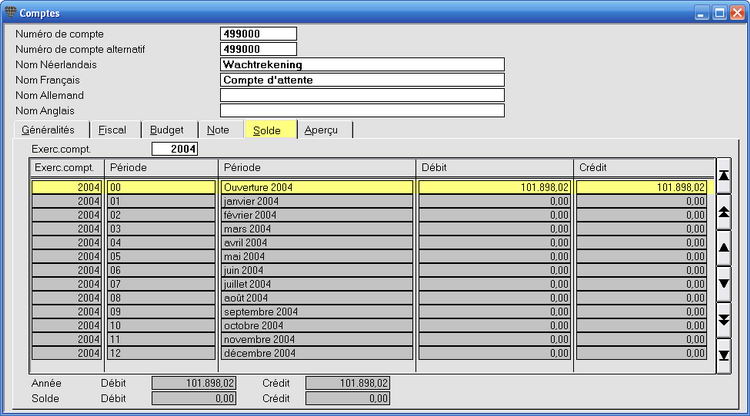The height and width of the screenshot is (416, 750).
Task: Click the Solde Débit field
Action: pos(194,398)
